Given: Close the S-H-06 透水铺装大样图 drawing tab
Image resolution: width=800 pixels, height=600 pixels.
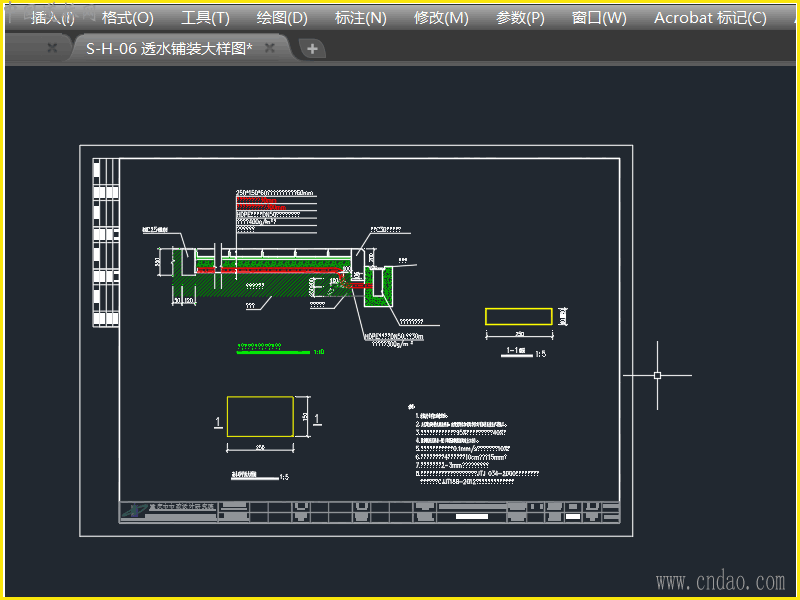Looking at the screenshot, I should click(x=269, y=48).
